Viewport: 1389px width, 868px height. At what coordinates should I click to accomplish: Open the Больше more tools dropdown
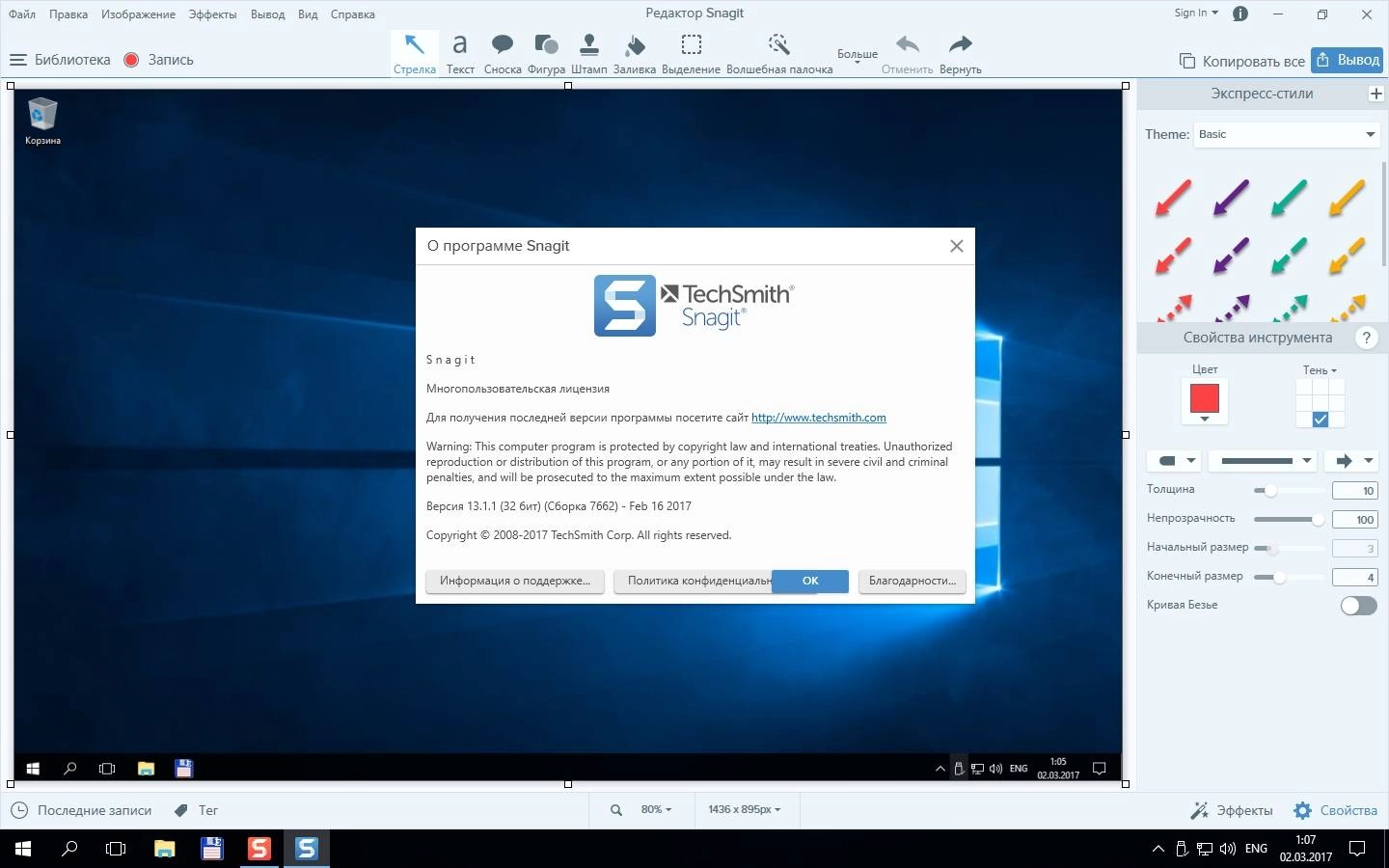(857, 56)
